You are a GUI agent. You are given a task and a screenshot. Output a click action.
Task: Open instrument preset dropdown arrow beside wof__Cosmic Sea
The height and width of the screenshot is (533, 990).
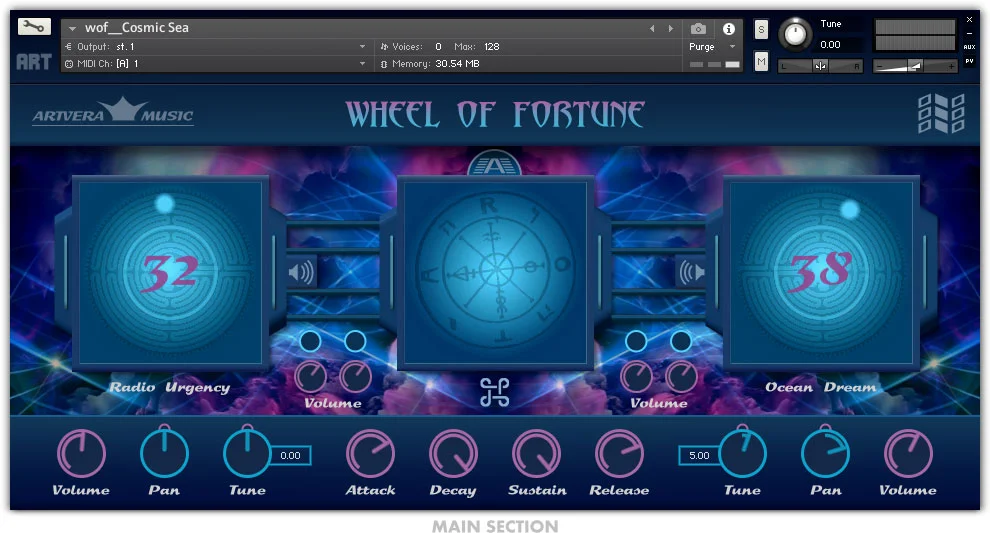click(x=72, y=28)
